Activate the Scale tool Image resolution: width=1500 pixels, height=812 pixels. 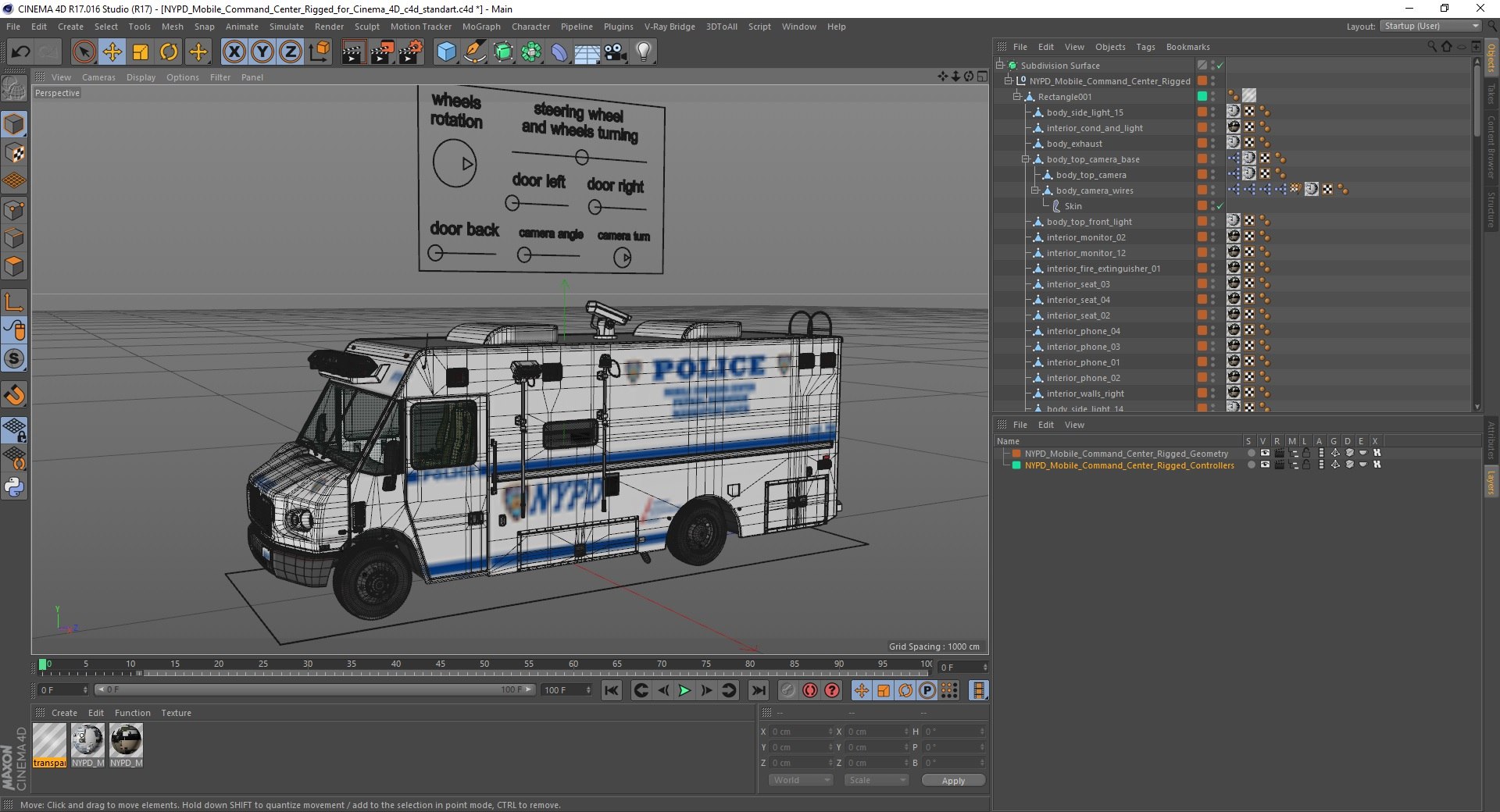[x=141, y=52]
